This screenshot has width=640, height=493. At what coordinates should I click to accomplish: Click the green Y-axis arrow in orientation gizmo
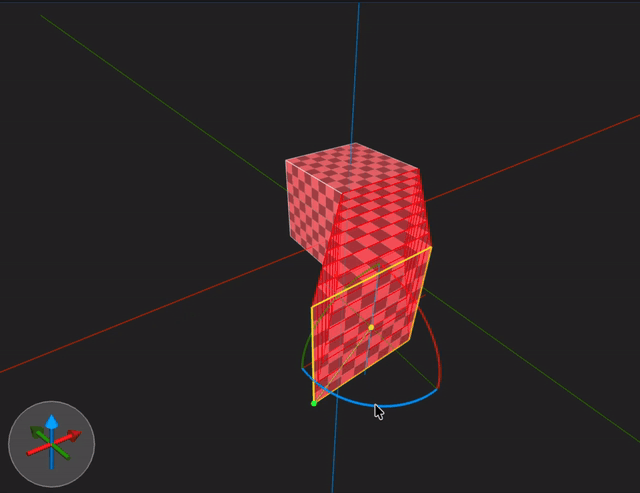coord(37,432)
